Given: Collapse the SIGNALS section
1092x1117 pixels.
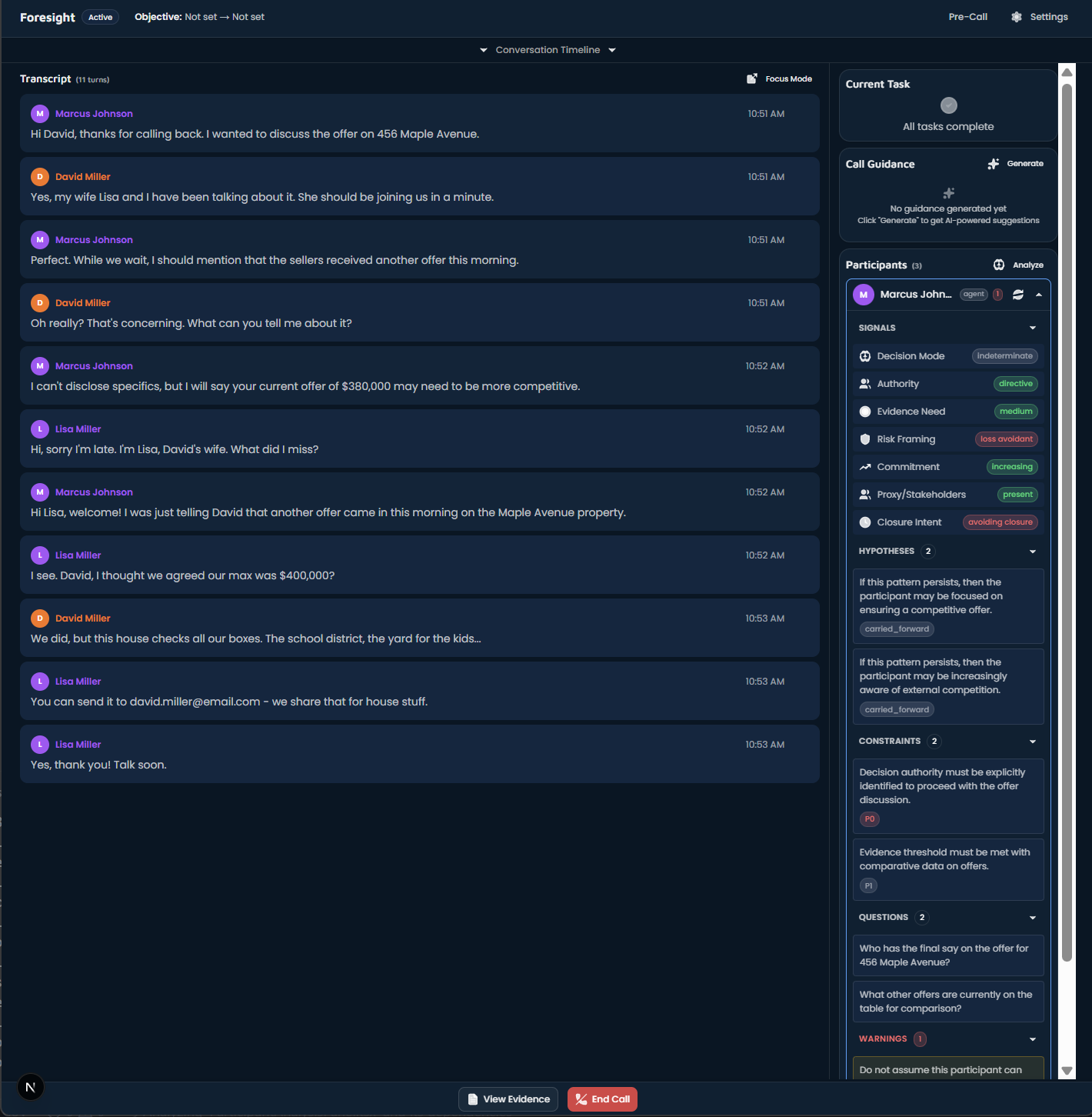Looking at the screenshot, I should (1033, 328).
